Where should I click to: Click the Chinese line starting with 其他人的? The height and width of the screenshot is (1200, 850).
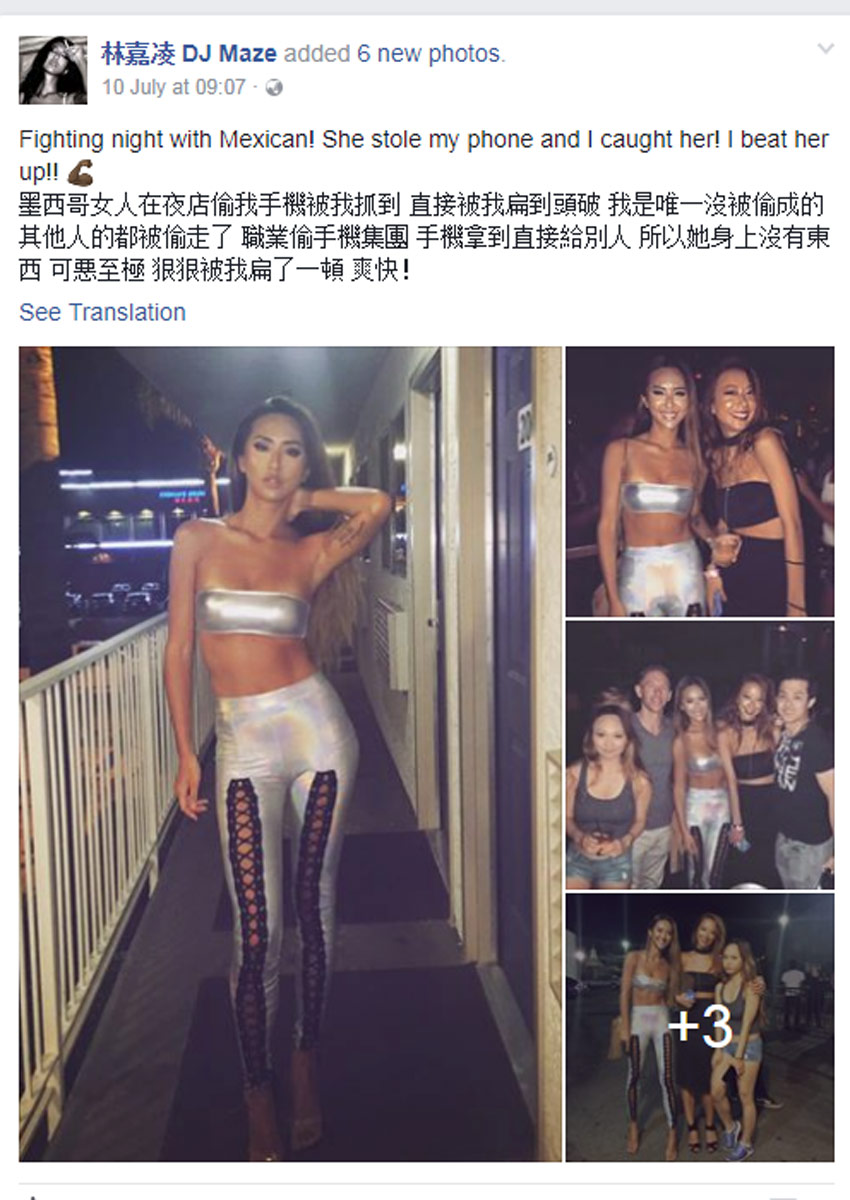(x=424, y=241)
